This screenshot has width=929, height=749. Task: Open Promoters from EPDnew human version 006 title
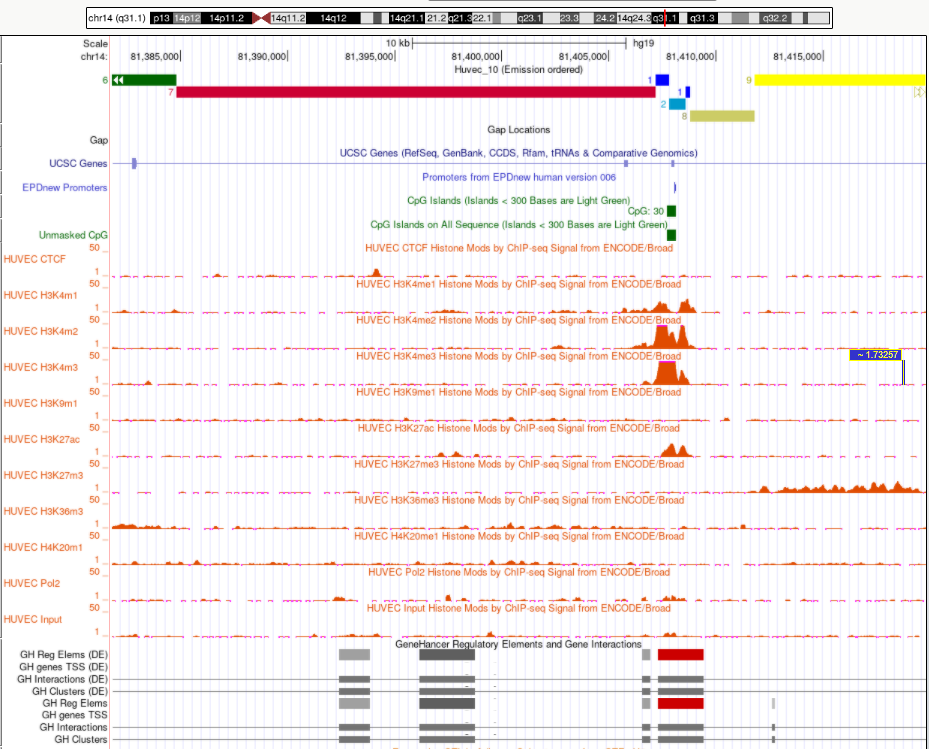518,177
